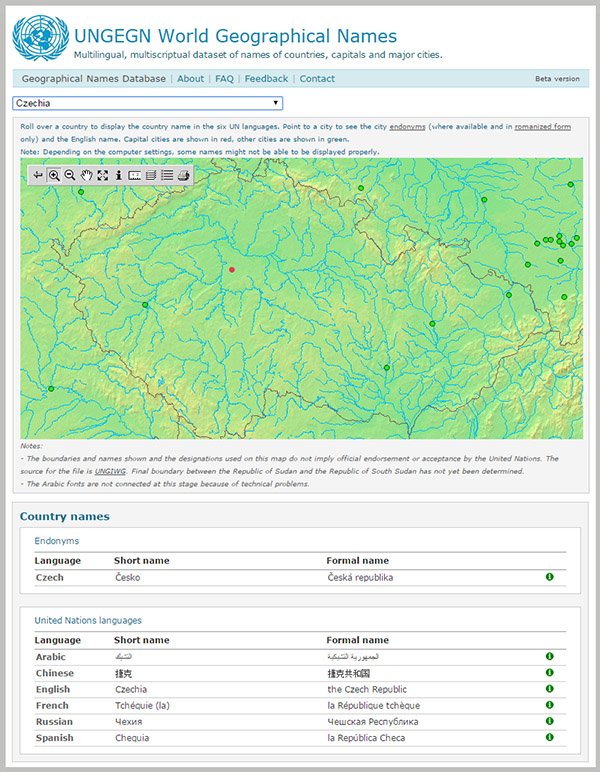Select the Chinese short name '捷克'
Screen dimensions: 600x772
(x=124, y=673)
